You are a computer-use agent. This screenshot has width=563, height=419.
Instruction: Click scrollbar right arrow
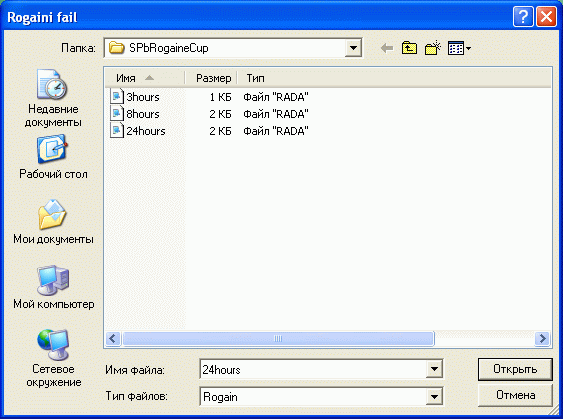(x=542, y=338)
